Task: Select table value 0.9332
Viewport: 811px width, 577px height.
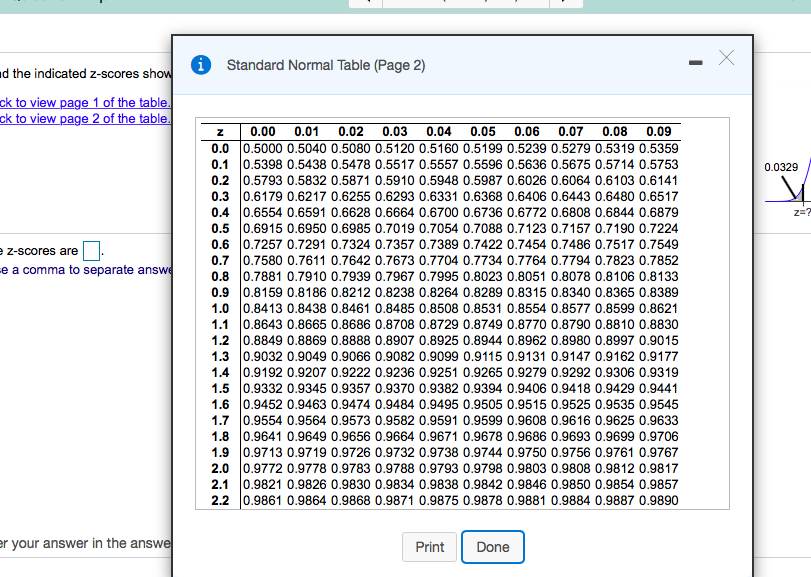Action: click(x=263, y=389)
